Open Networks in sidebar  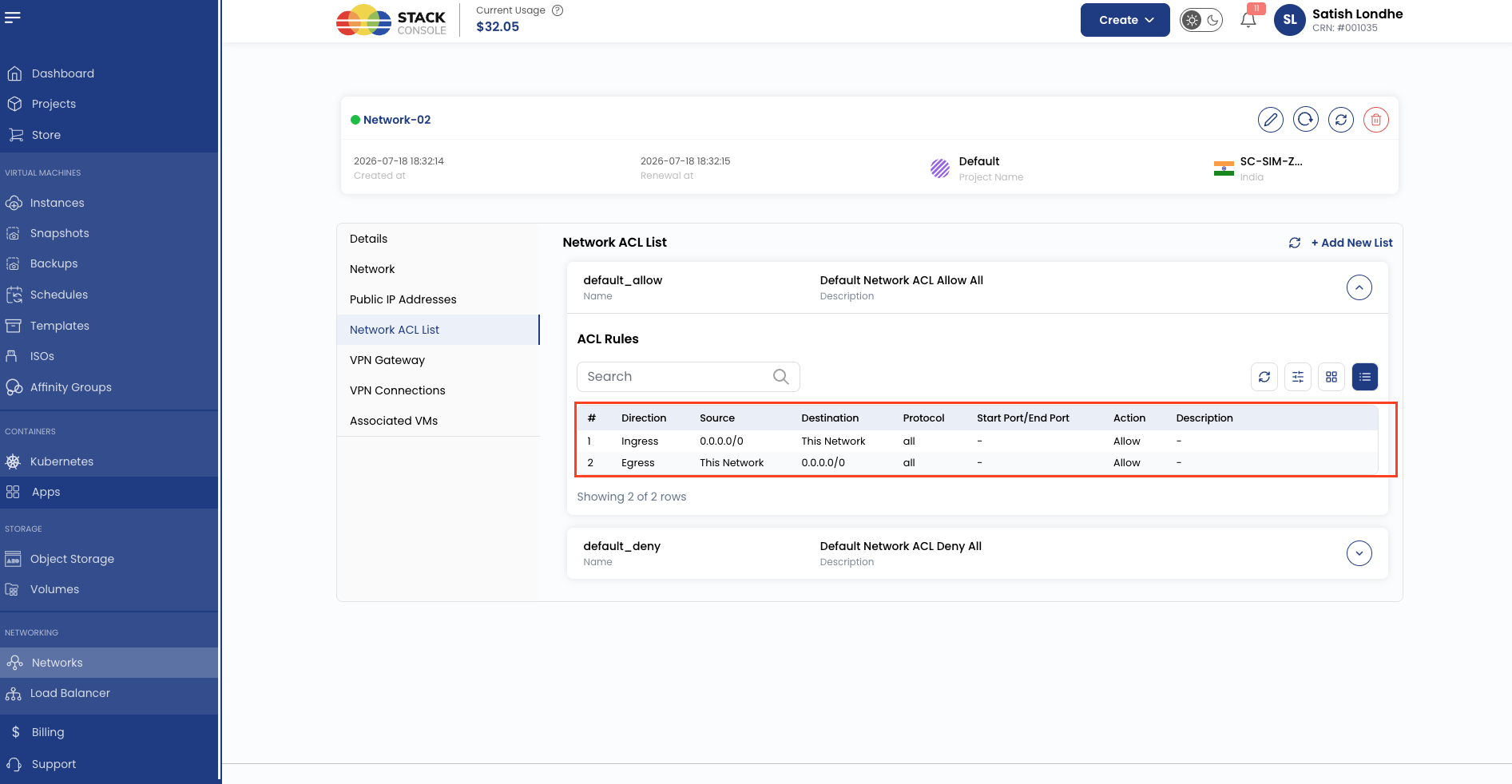point(109,663)
